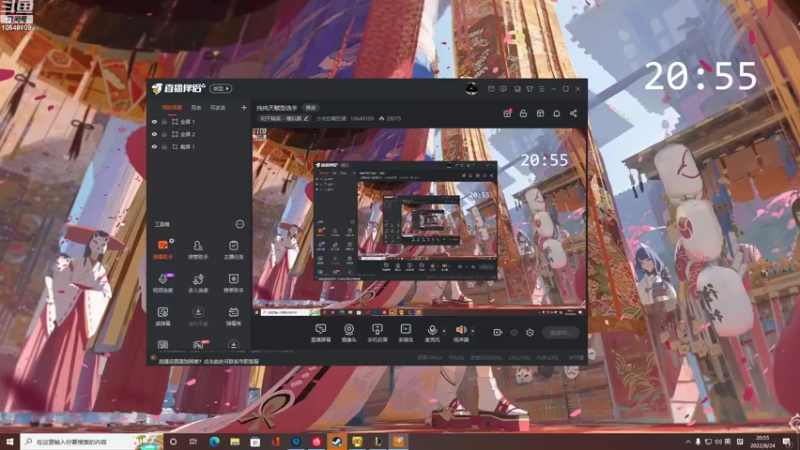Add a new scene with the plus button
The width and height of the screenshot is (800, 450).
click(x=243, y=108)
